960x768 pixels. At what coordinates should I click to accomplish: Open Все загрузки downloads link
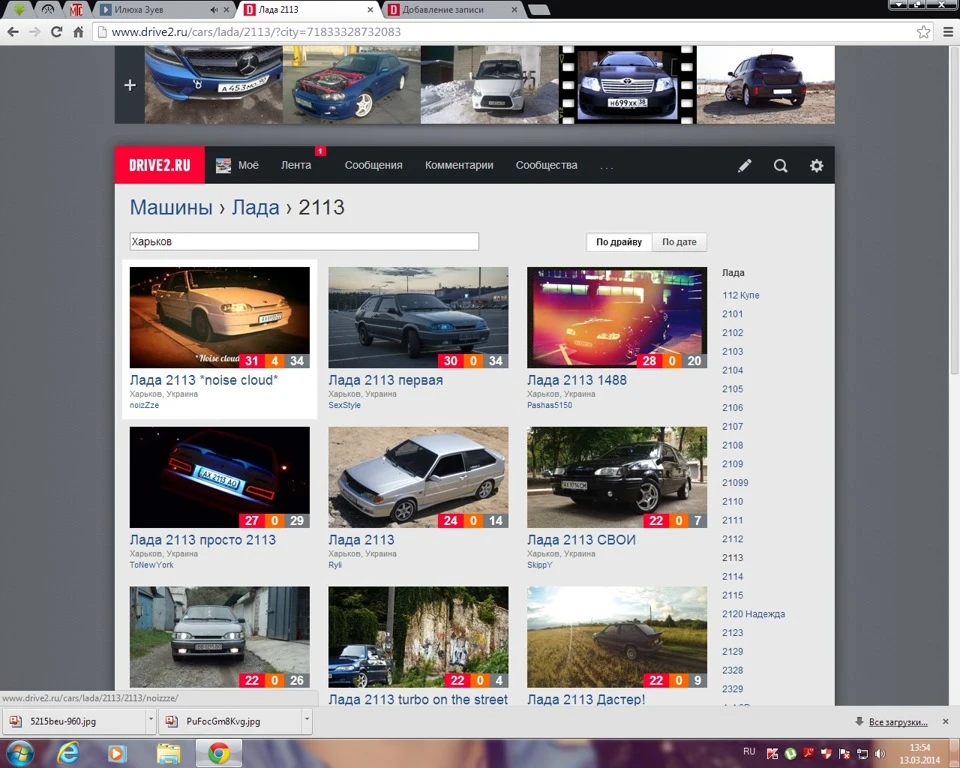point(898,722)
